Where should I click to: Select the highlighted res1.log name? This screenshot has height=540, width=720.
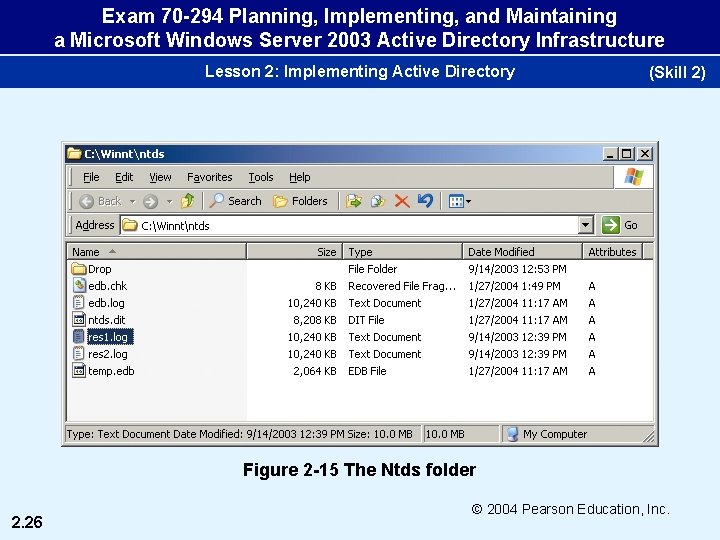tap(110, 337)
